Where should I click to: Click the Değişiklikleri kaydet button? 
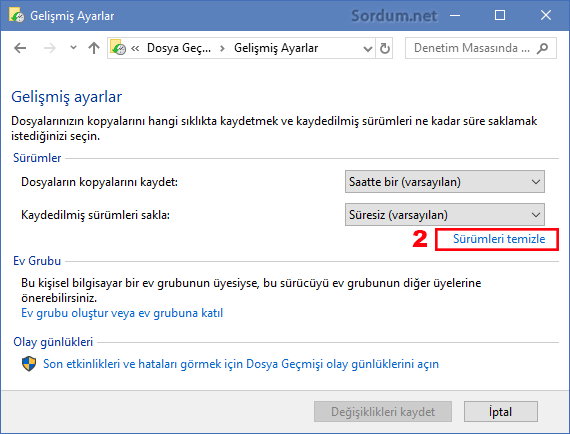(x=383, y=412)
